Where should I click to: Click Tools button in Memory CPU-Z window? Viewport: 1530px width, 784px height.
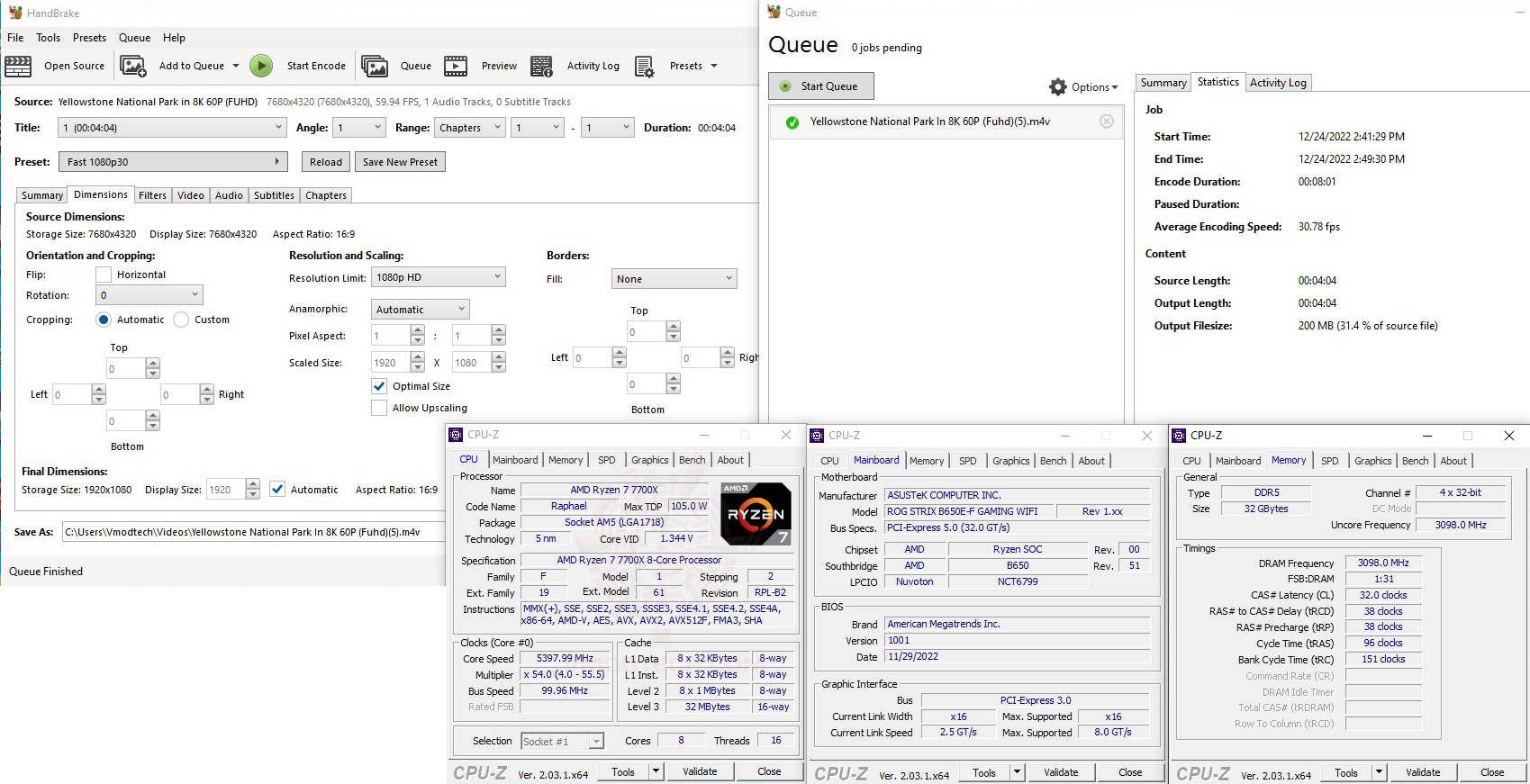tap(1346, 772)
